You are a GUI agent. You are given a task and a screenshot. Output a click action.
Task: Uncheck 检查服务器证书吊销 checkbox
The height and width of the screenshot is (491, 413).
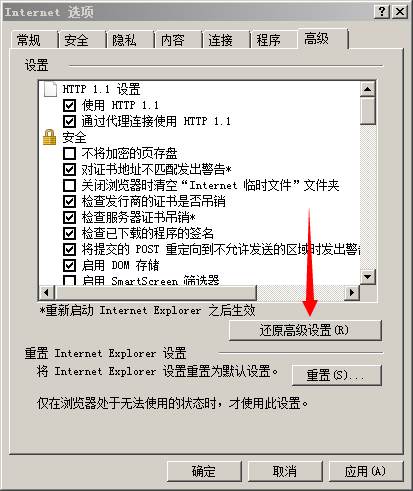click(x=69, y=217)
